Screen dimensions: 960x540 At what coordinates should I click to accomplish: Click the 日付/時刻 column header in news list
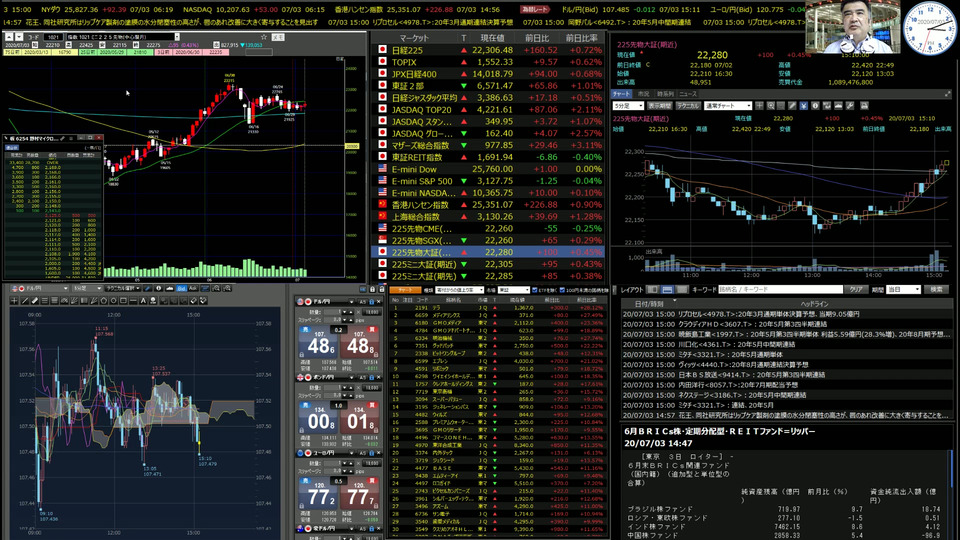(x=649, y=304)
